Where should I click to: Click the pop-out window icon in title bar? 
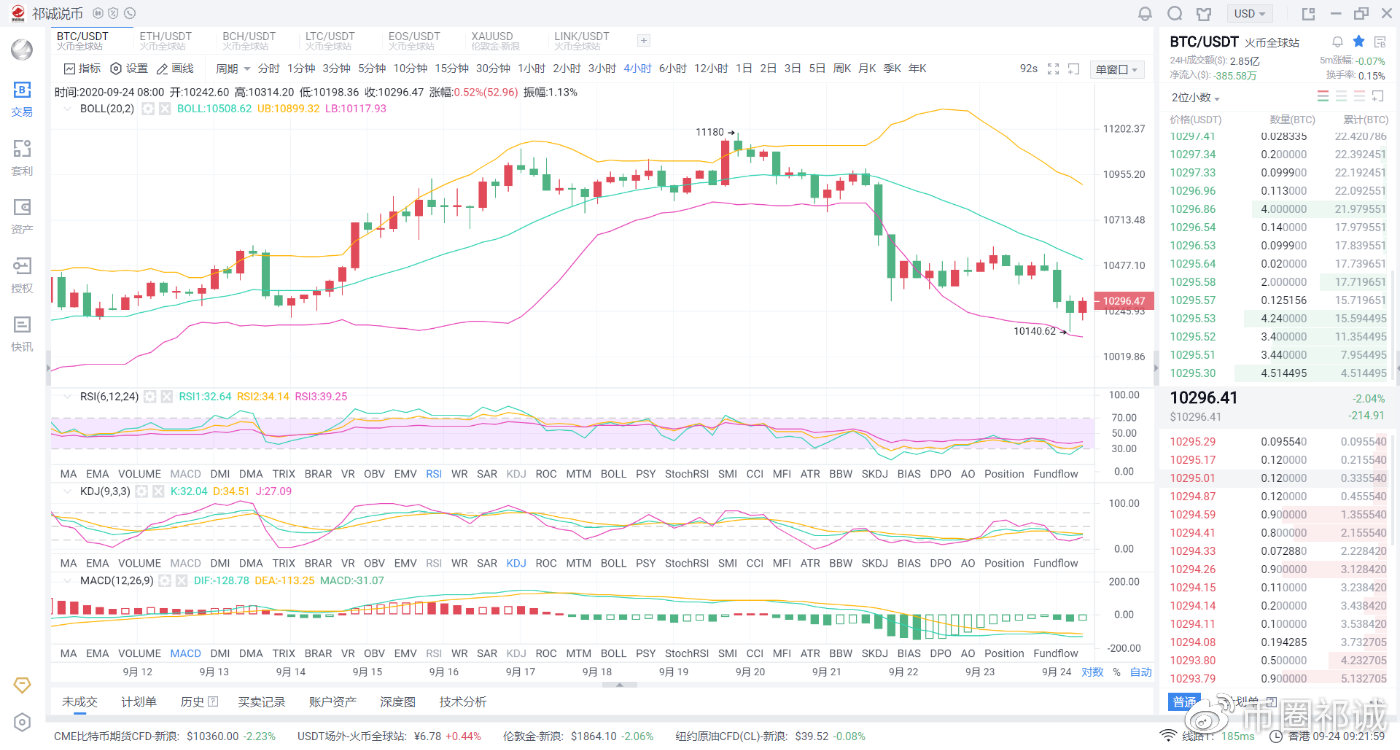point(1308,14)
